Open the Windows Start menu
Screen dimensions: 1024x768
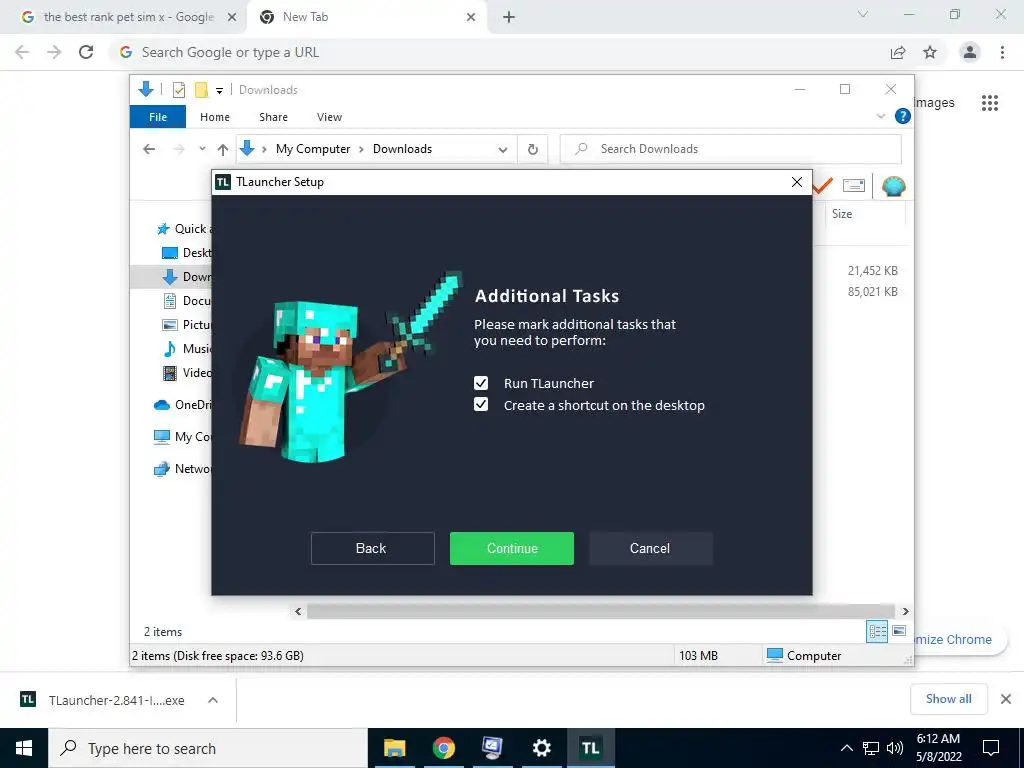click(x=24, y=748)
